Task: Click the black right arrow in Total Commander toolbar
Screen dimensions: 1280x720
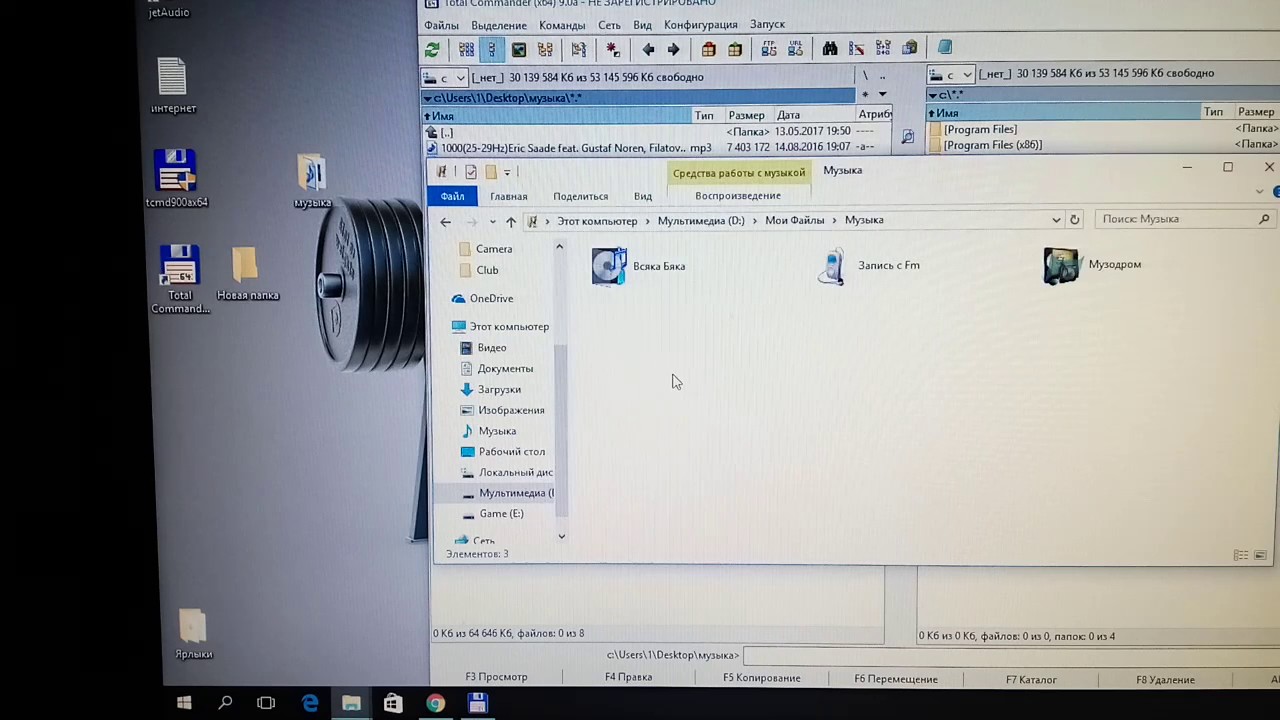Action: [x=673, y=49]
